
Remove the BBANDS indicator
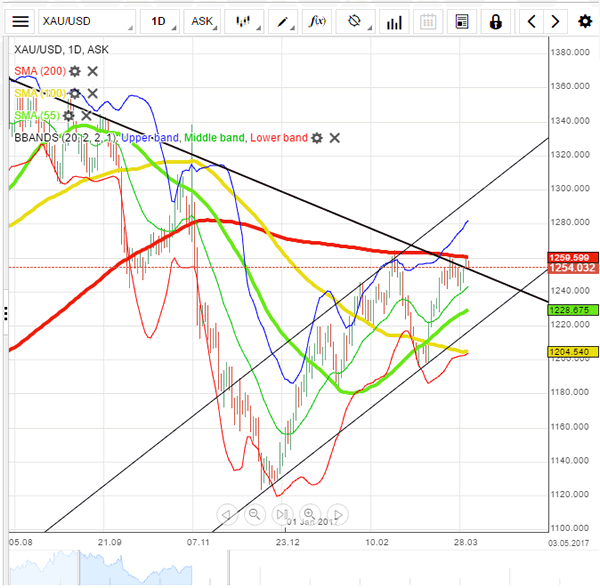(x=335, y=138)
